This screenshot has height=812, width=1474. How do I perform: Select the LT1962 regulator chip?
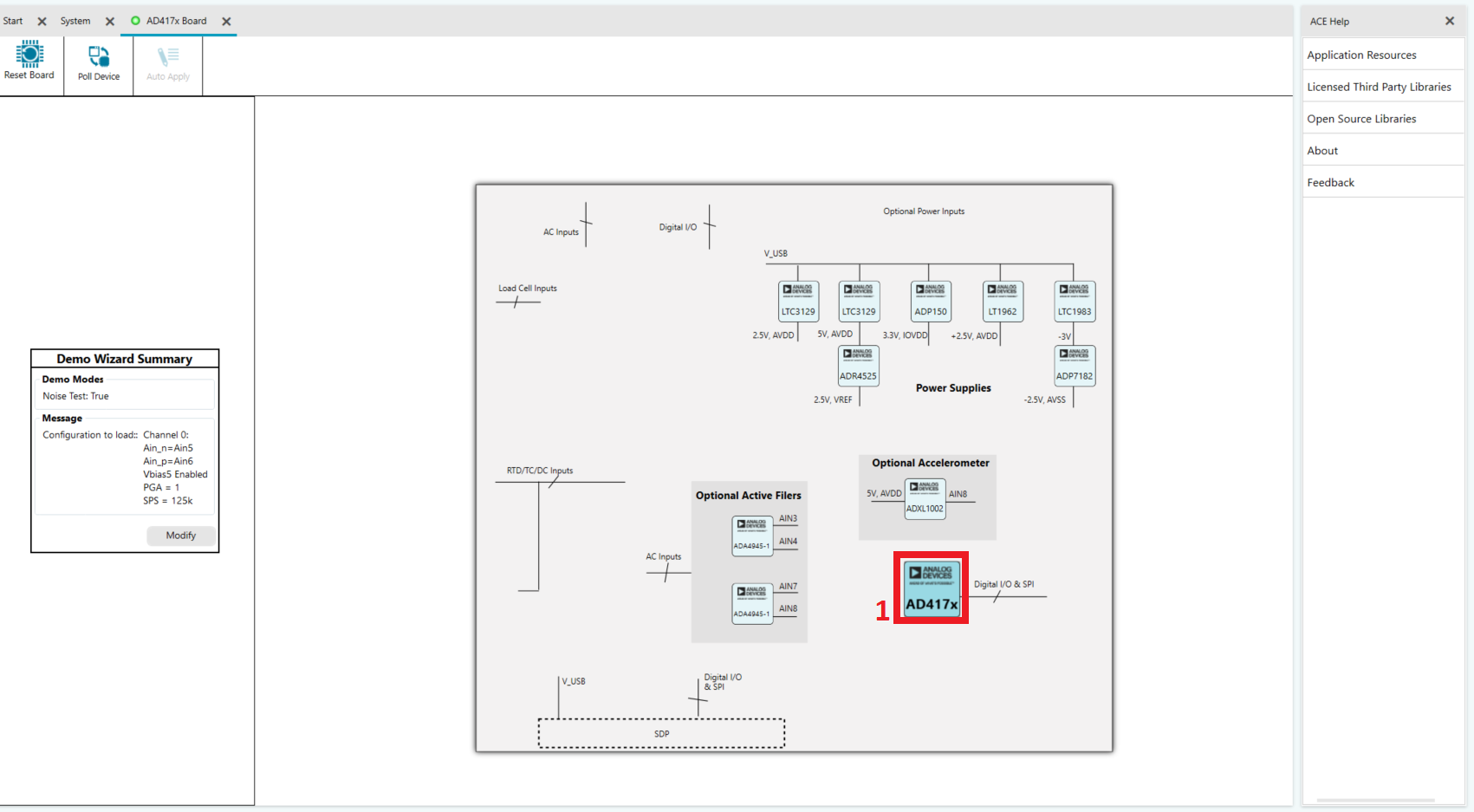(x=1003, y=302)
